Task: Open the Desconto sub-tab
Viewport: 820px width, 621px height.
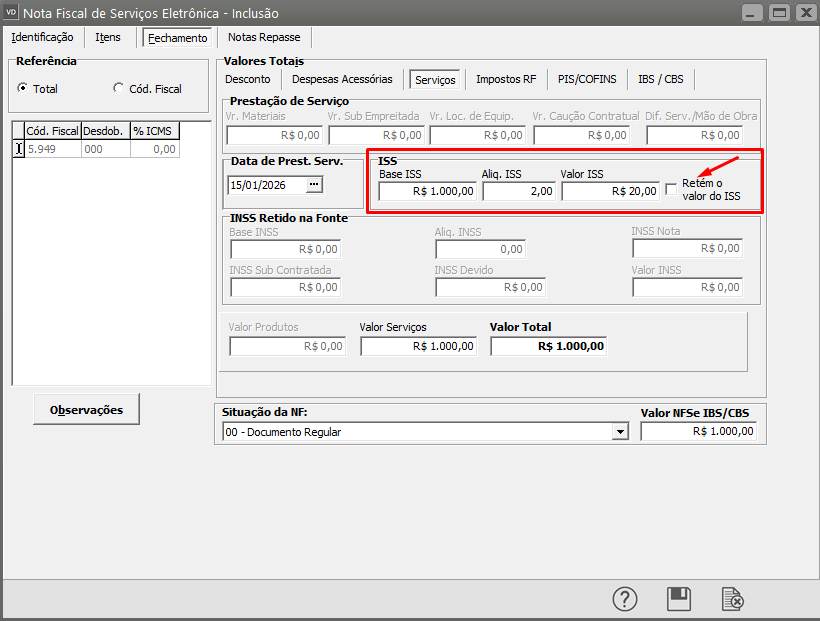Action: pos(248,79)
